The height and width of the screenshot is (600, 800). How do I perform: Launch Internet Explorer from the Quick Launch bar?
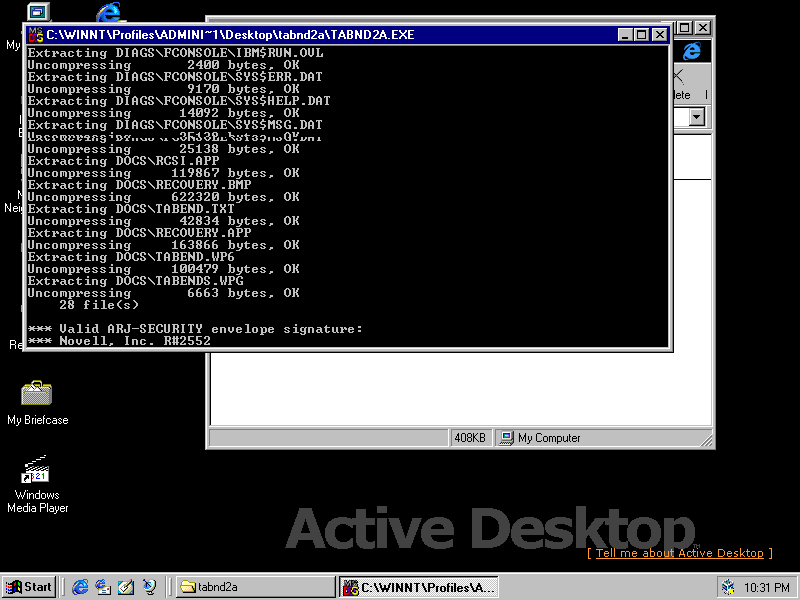point(80,587)
